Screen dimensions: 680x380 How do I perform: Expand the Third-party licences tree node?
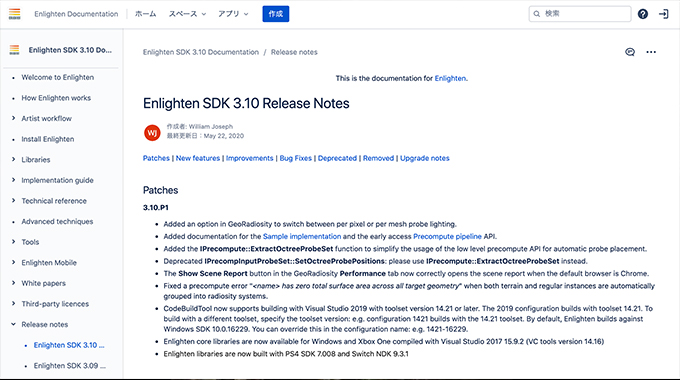point(13,303)
